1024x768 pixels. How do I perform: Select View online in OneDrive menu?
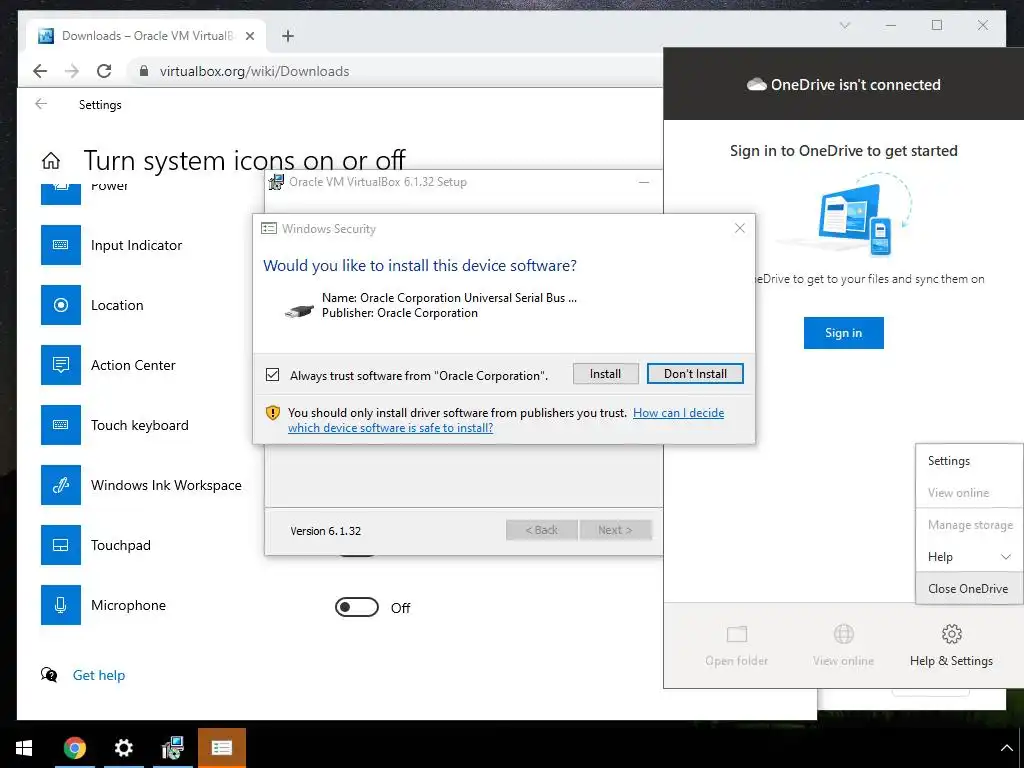point(969,493)
